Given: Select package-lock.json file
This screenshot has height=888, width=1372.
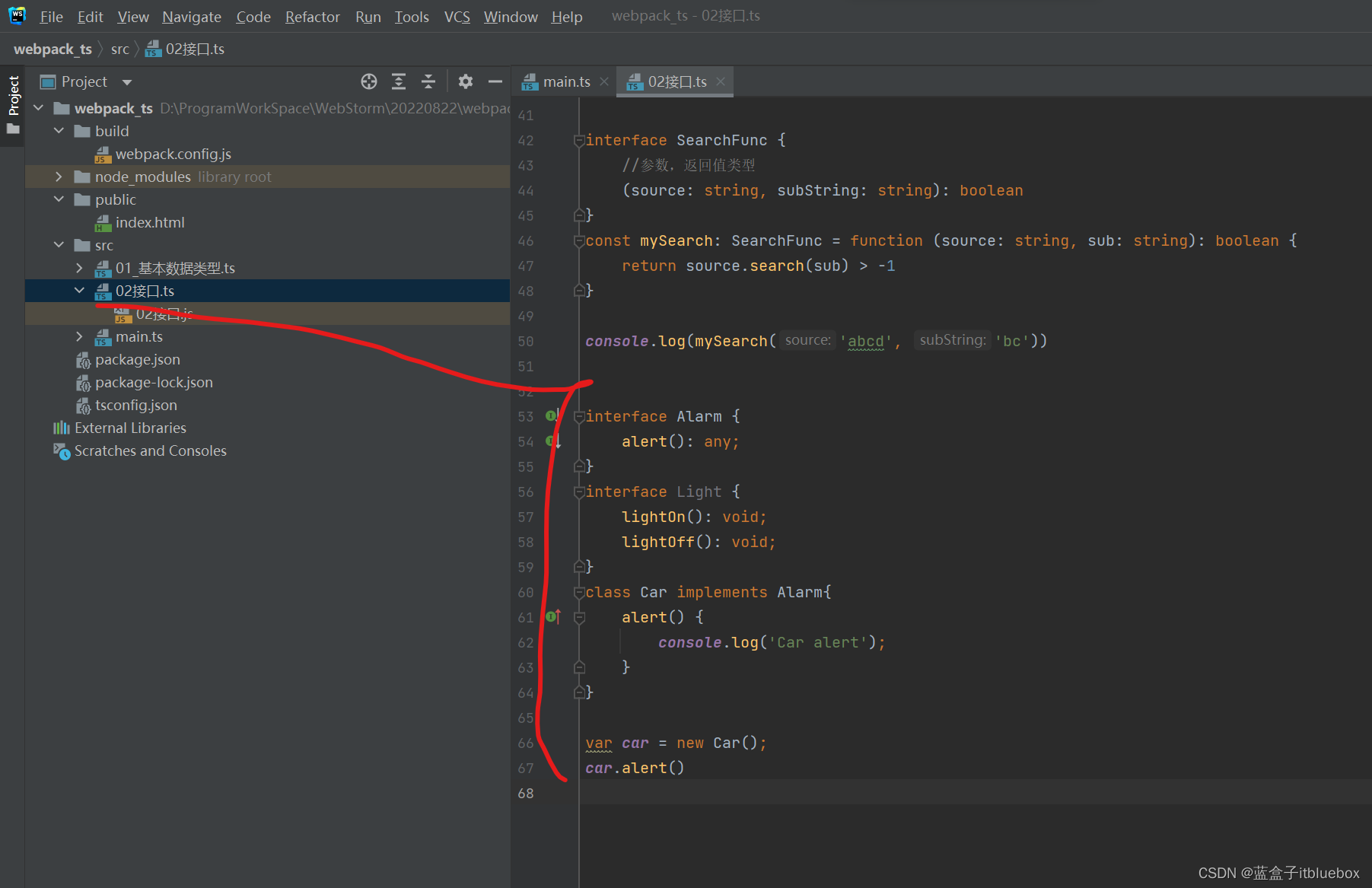Looking at the screenshot, I should 154,382.
